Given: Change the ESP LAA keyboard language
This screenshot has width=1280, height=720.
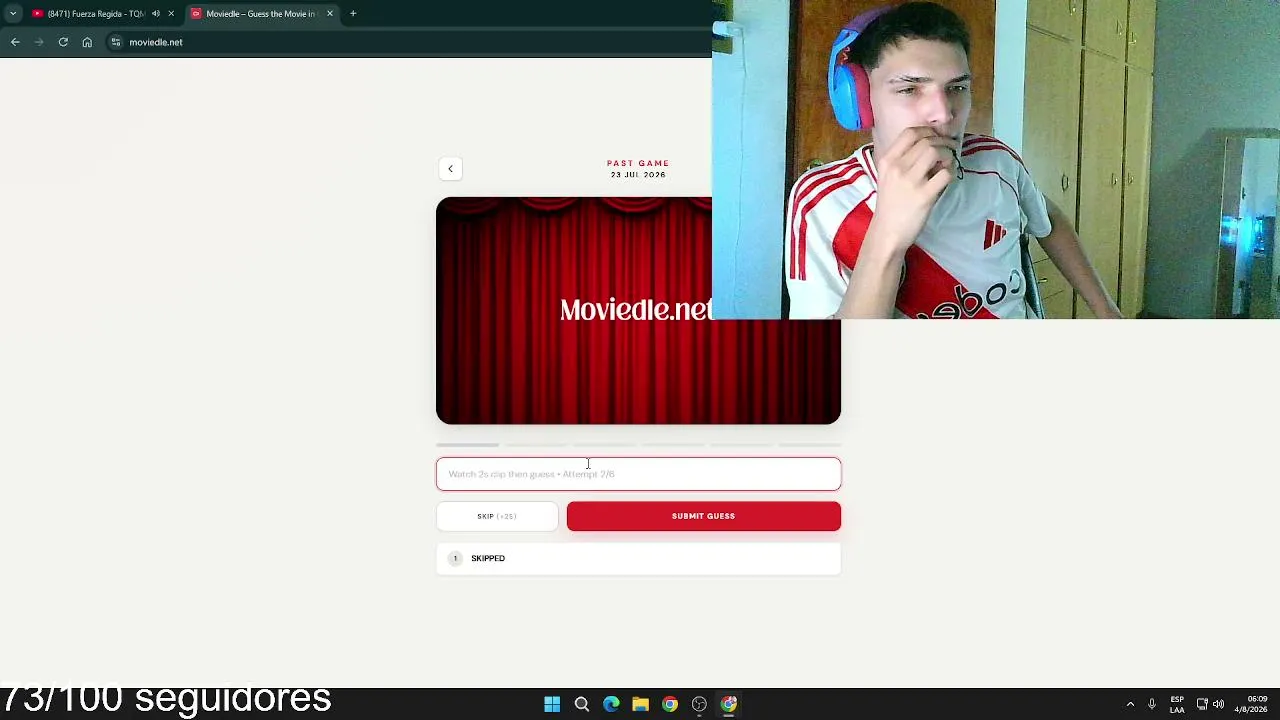Looking at the screenshot, I should 1177,704.
